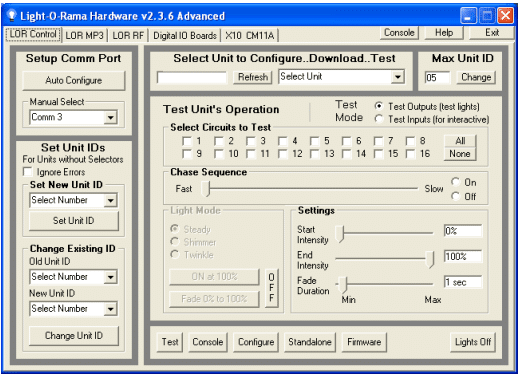Select All circuits

coord(460,141)
